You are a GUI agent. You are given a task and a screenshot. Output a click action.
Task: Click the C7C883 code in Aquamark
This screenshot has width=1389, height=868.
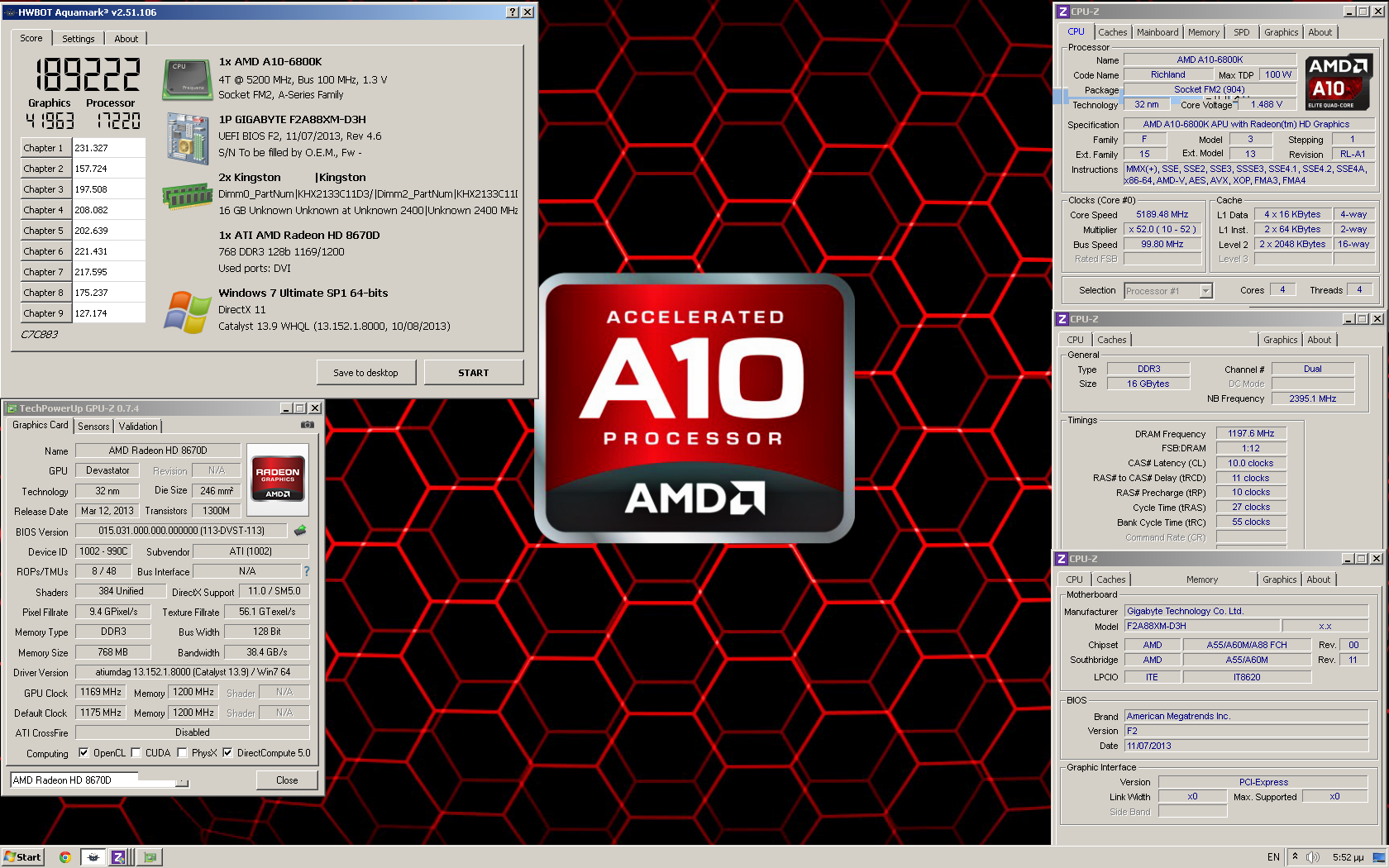click(x=40, y=334)
